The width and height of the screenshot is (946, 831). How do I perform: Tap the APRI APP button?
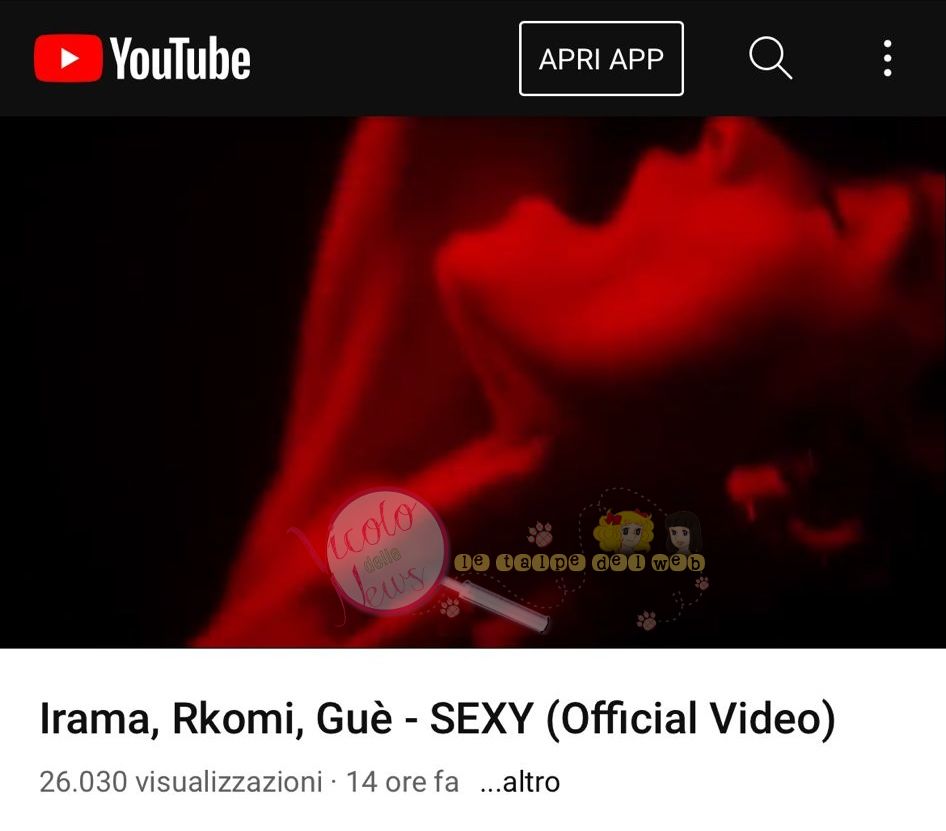coord(601,59)
